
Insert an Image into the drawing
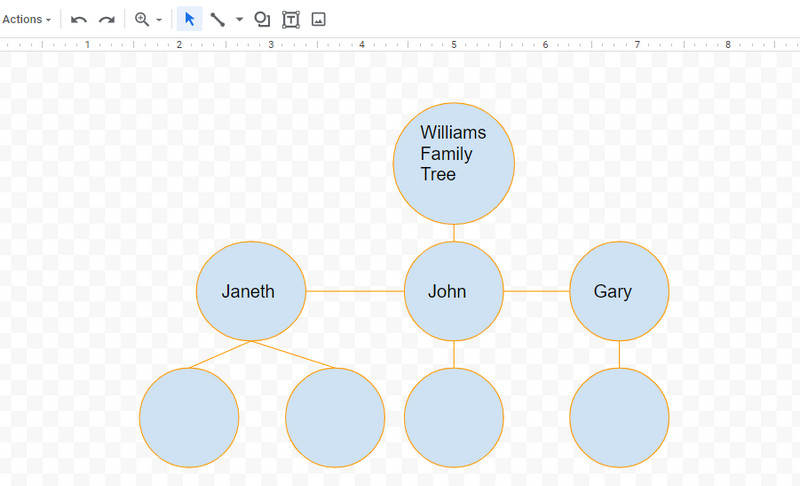coord(318,19)
